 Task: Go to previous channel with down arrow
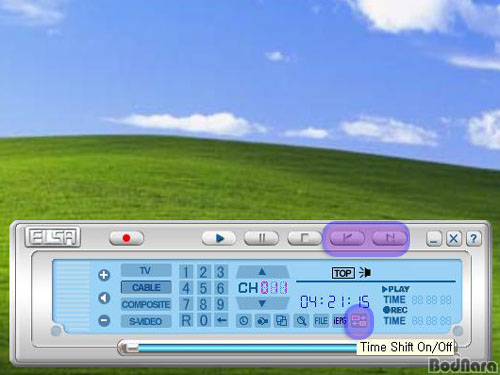(x=262, y=303)
